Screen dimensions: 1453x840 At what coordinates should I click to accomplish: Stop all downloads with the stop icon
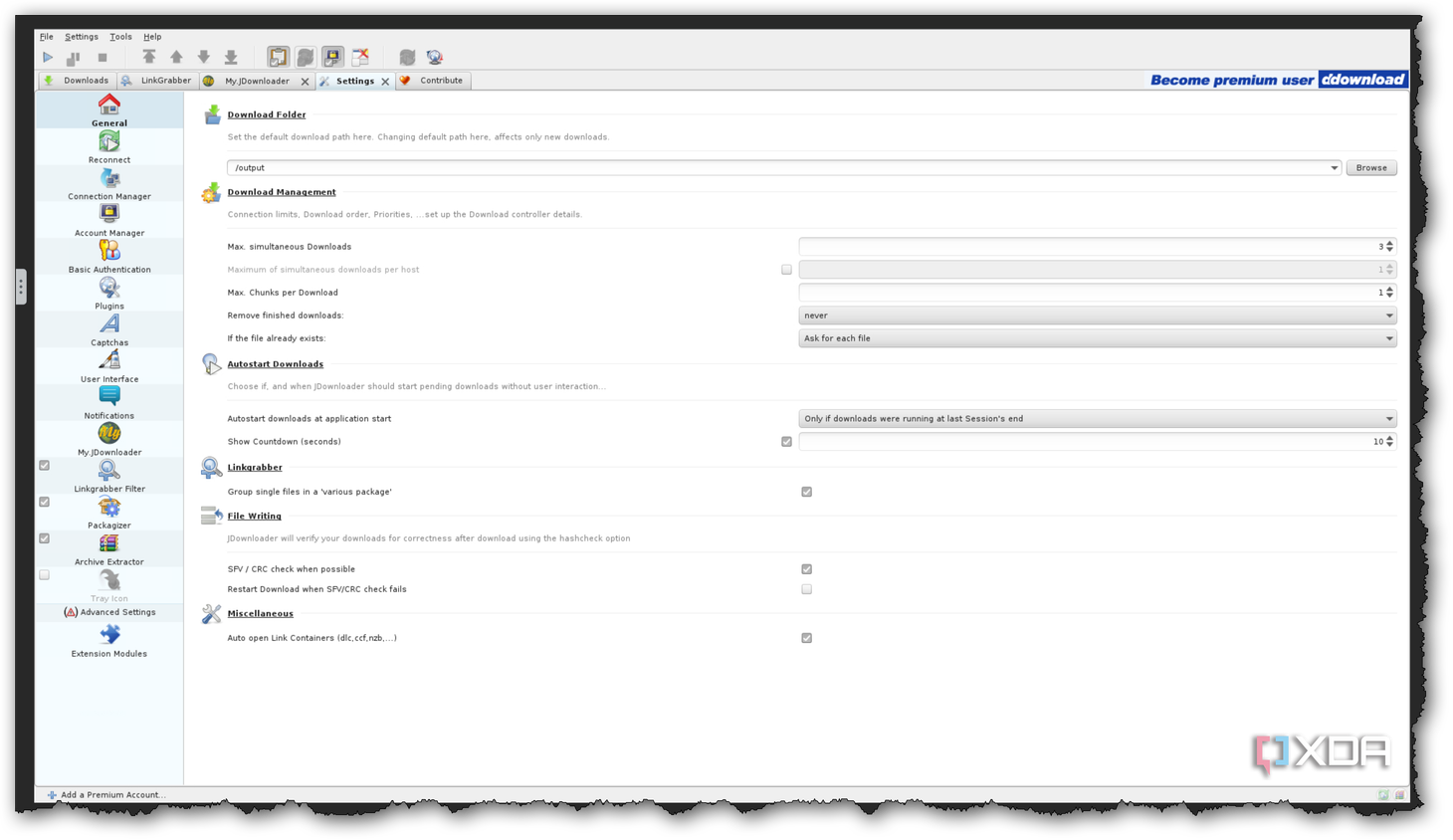pyautogui.click(x=103, y=58)
